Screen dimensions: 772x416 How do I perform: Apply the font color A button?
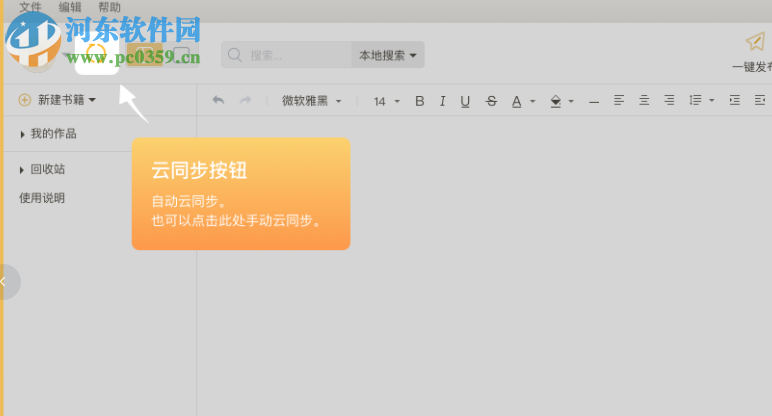[x=516, y=101]
